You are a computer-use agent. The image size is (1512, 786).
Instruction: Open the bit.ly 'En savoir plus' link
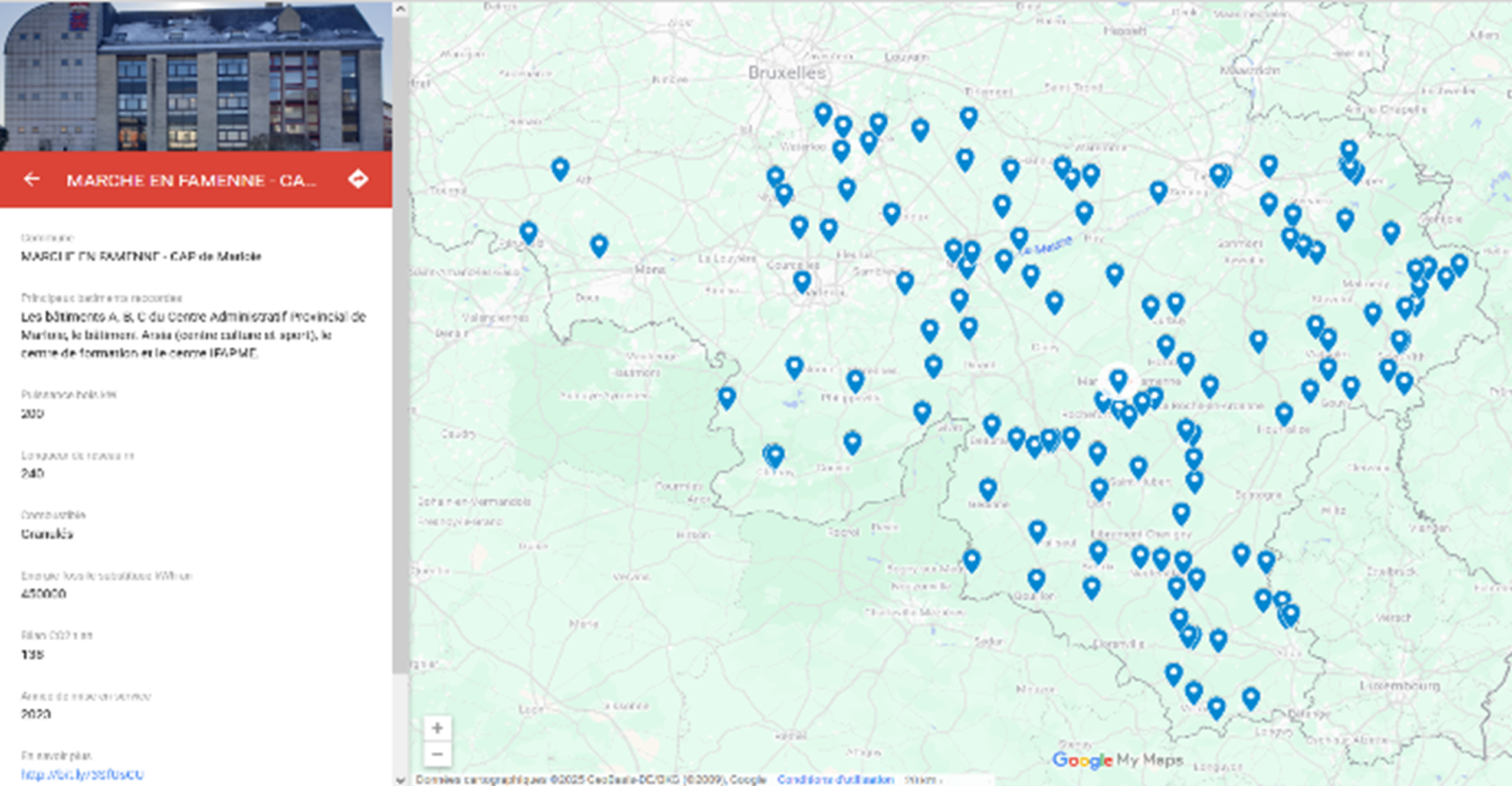pos(82,774)
